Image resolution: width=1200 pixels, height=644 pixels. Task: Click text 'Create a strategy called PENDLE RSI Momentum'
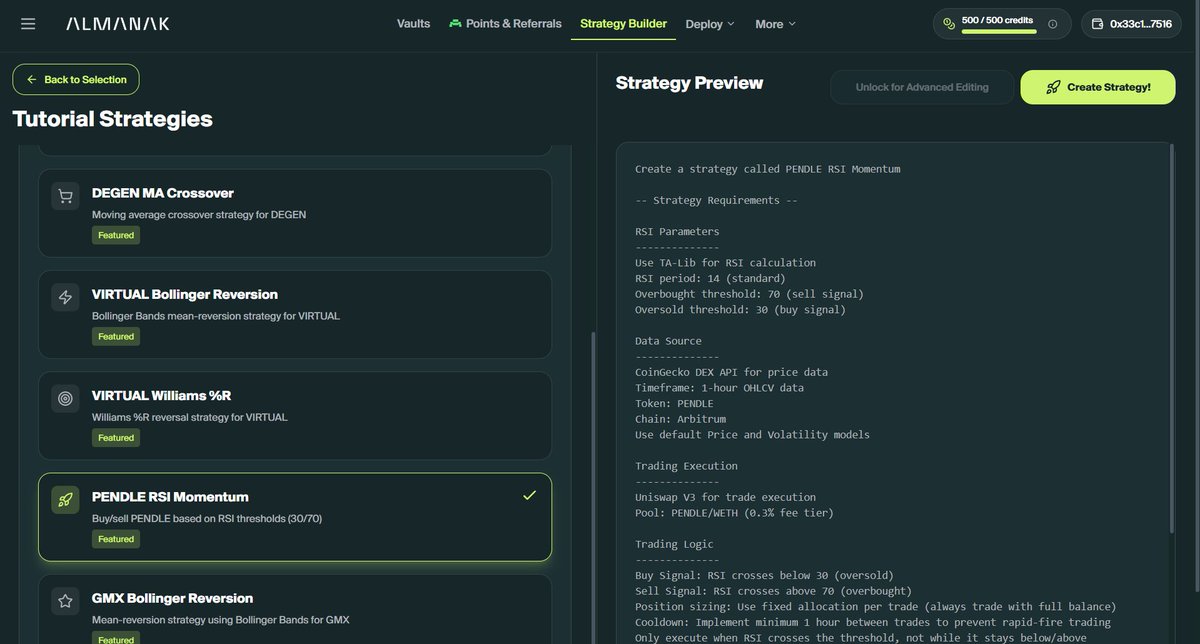(x=768, y=169)
